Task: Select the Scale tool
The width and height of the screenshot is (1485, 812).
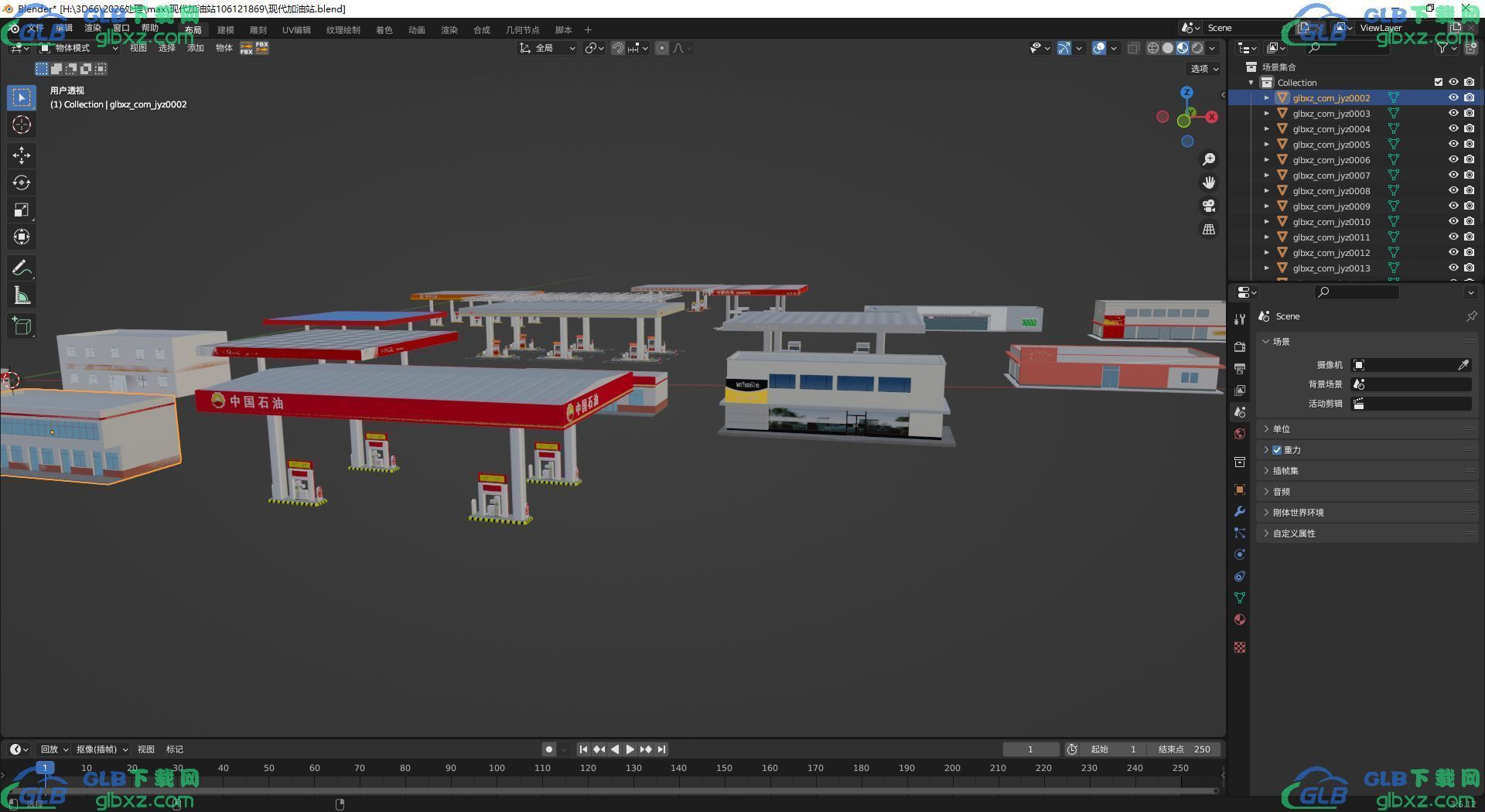Action: pyautogui.click(x=22, y=210)
